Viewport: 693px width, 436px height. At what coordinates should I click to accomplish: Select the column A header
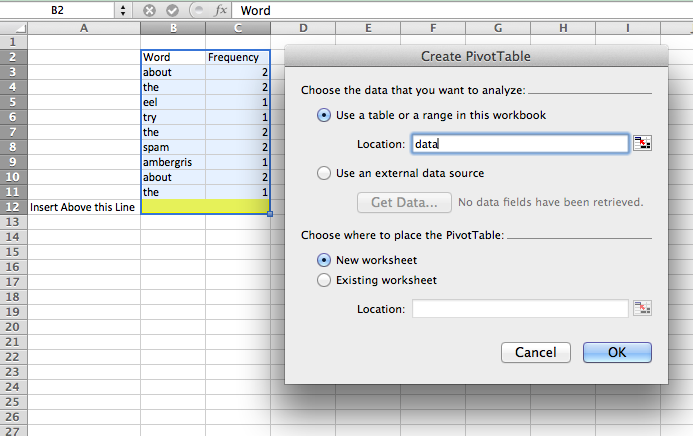click(x=84, y=28)
